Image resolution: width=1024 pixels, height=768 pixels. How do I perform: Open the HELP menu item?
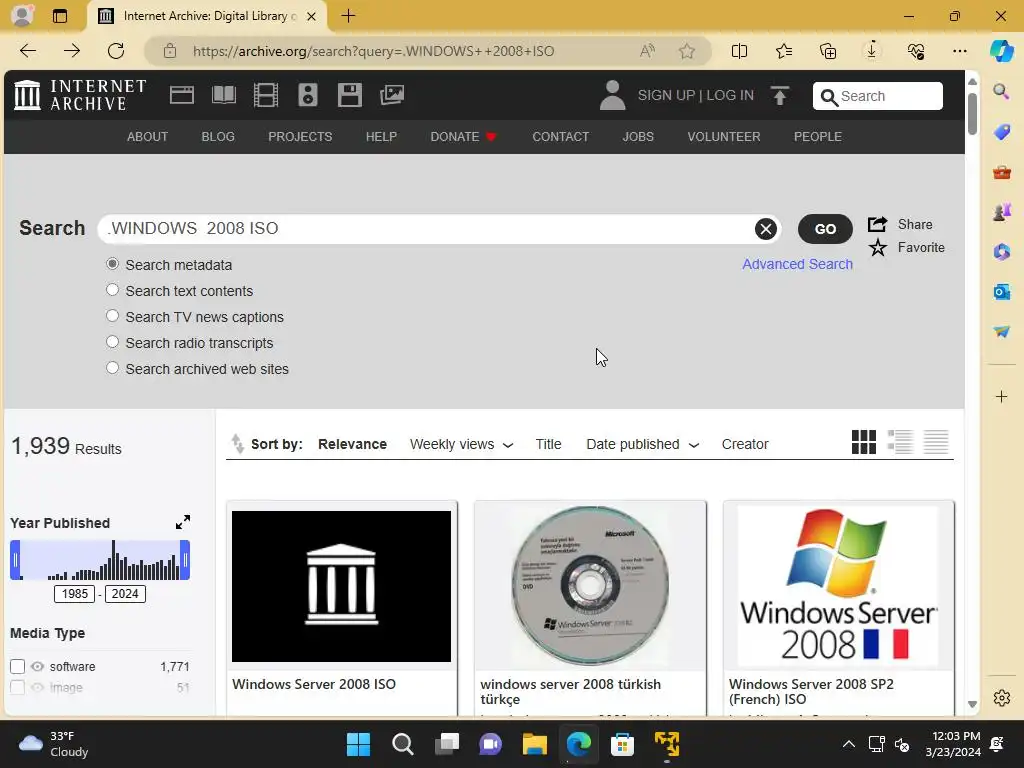(381, 136)
